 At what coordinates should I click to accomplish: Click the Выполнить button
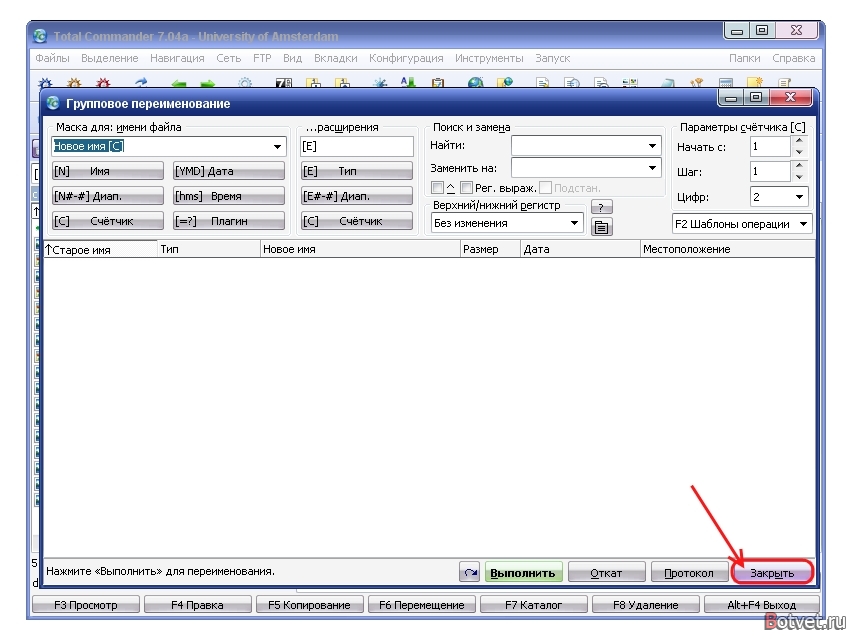(x=523, y=573)
